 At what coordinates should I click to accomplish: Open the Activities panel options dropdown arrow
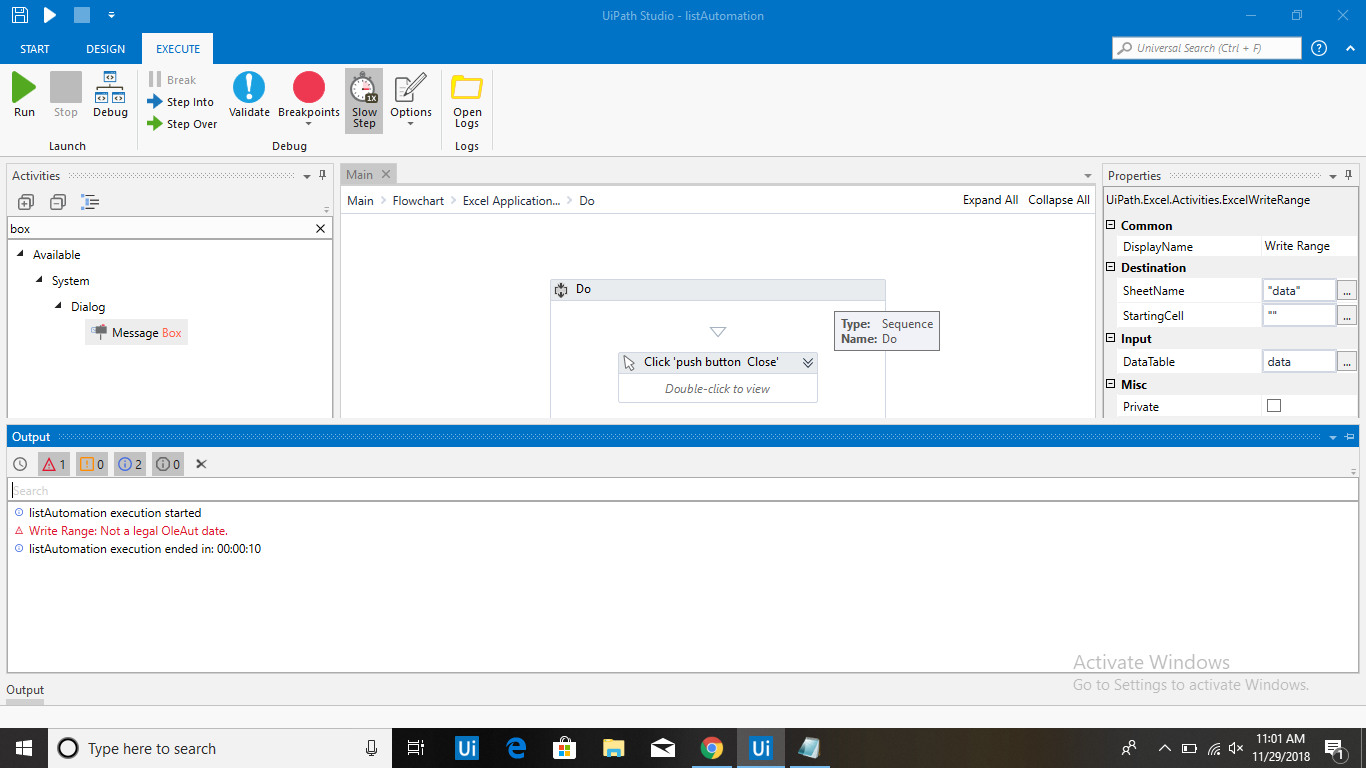307,176
